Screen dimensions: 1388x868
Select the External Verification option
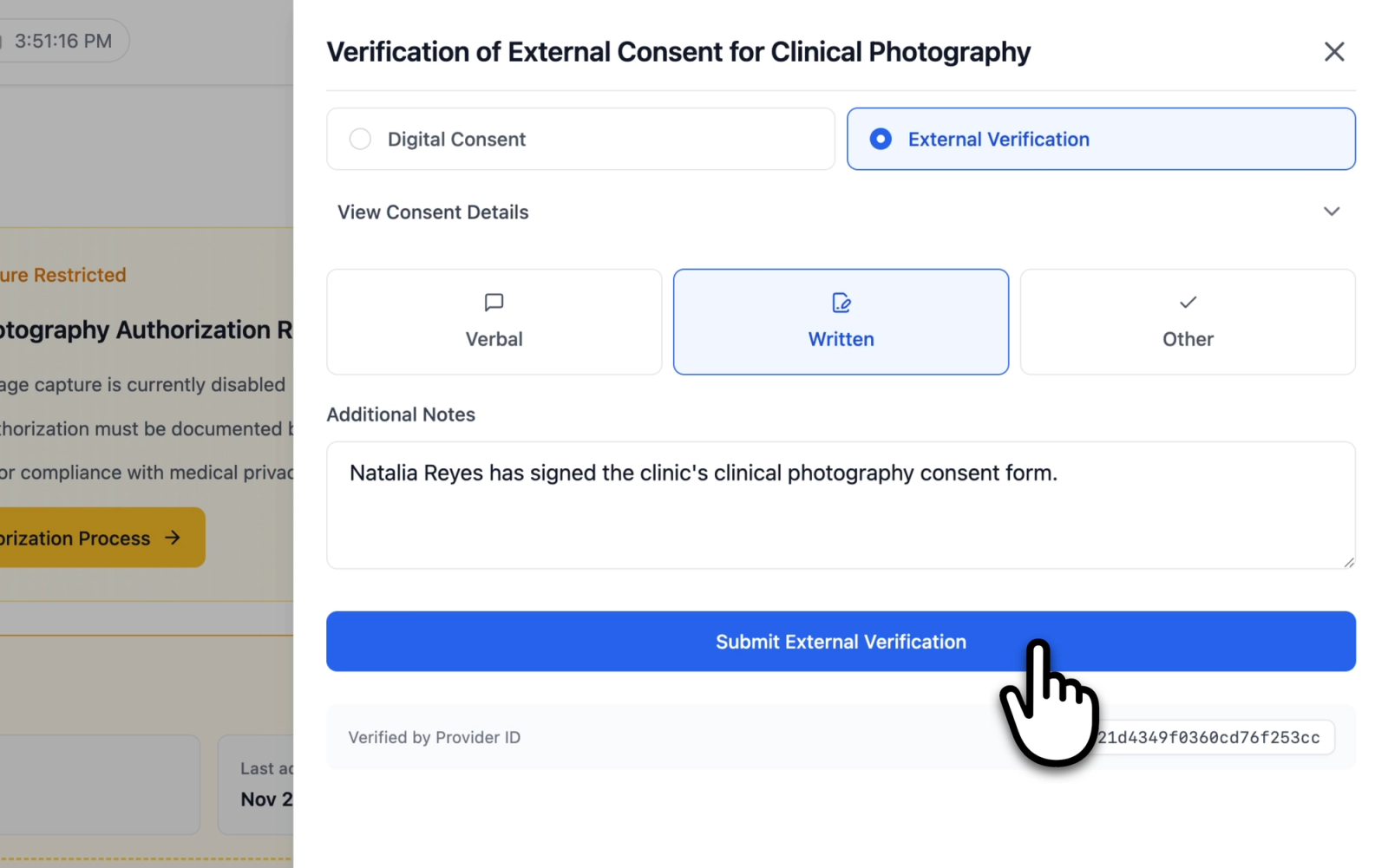click(1101, 139)
